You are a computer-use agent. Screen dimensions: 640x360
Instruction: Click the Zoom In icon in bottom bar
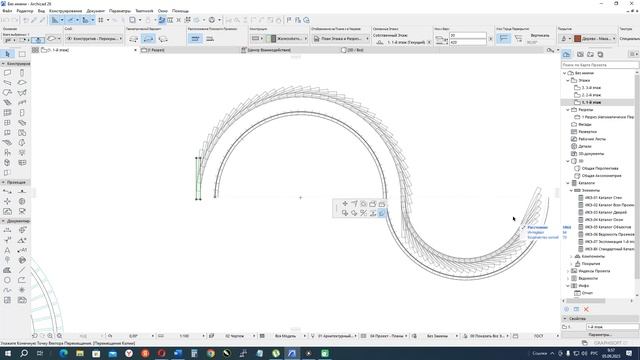(x=50, y=336)
